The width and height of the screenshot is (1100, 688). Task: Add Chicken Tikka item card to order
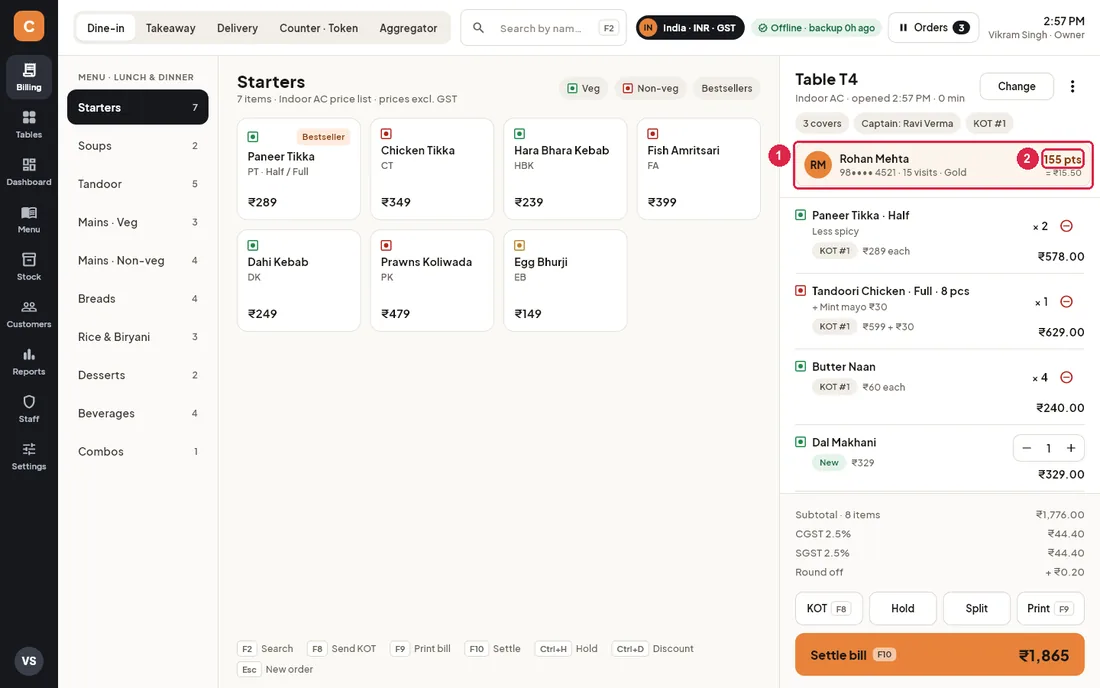click(432, 169)
